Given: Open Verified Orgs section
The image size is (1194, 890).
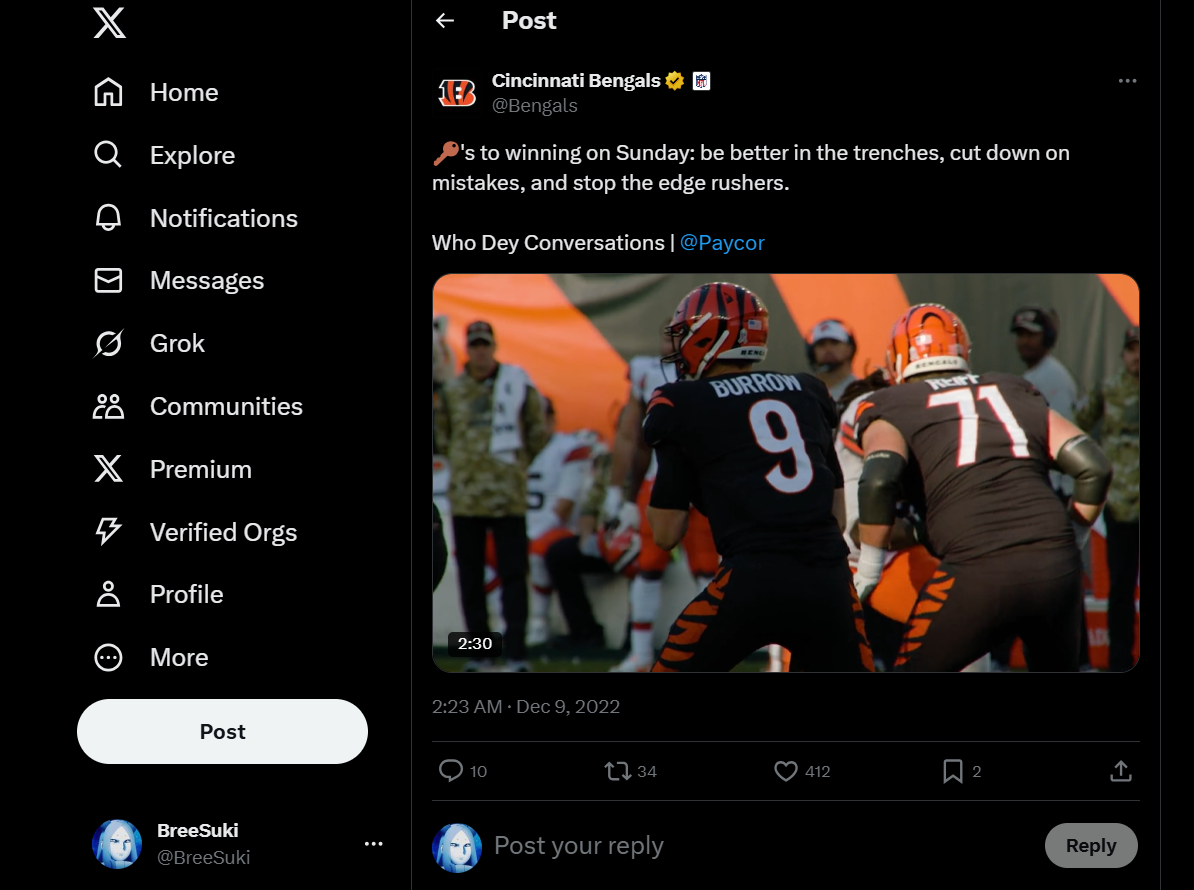Looking at the screenshot, I should click(195, 531).
